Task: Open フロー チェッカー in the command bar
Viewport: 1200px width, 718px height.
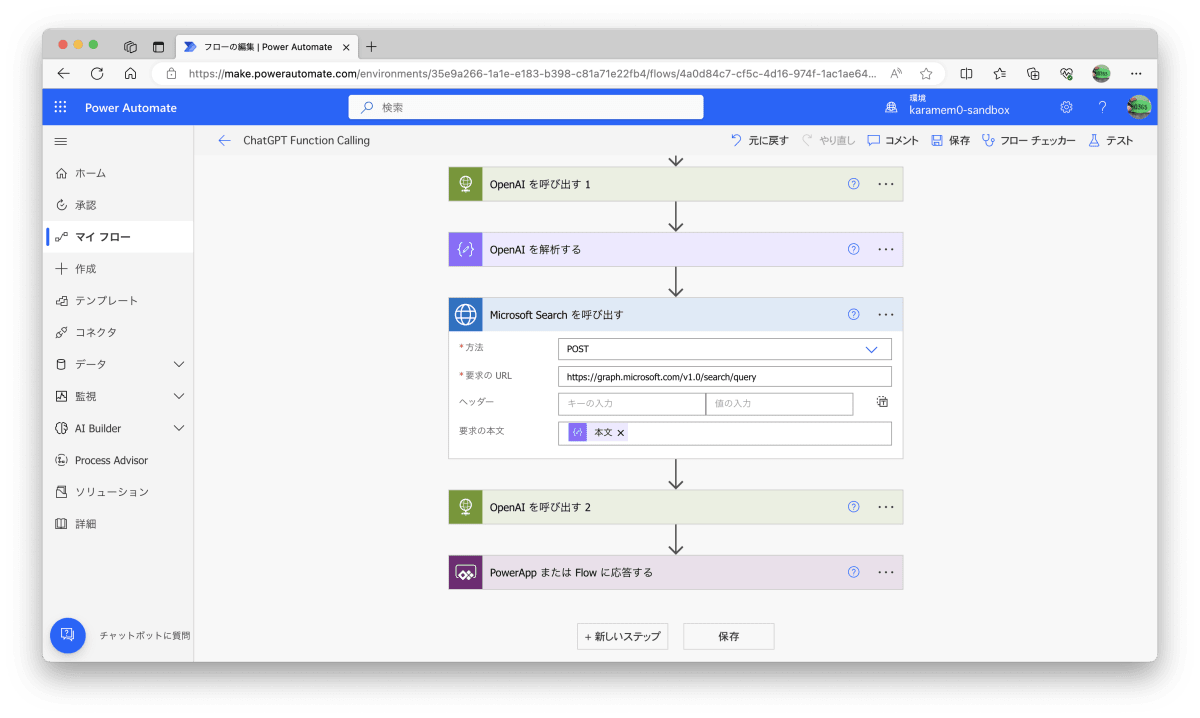Action: 1028,141
